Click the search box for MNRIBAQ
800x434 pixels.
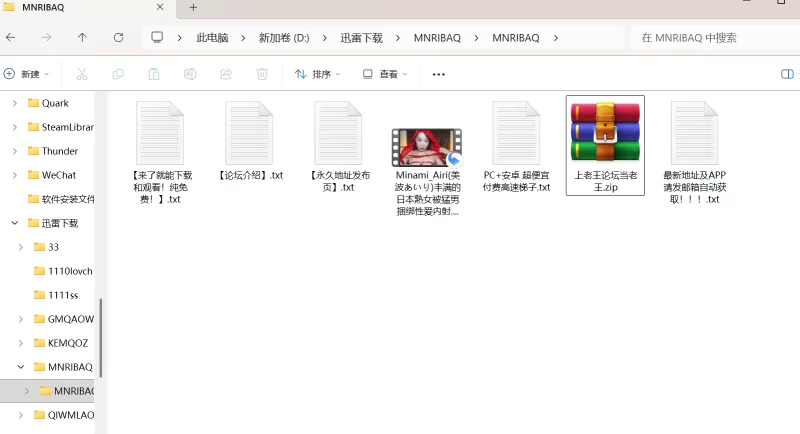click(x=710, y=38)
